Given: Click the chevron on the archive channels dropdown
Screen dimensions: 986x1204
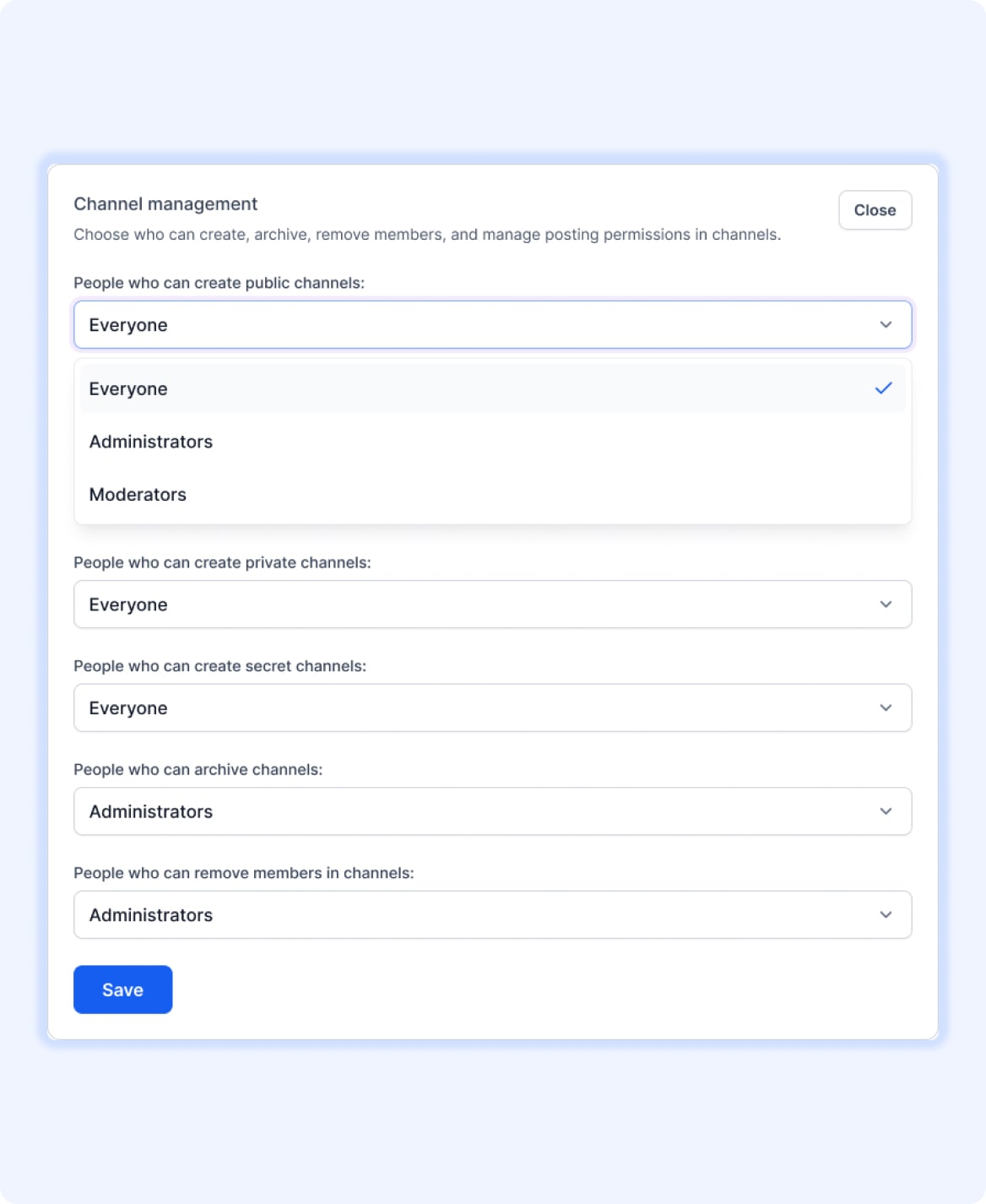Looking at the screenshot, I should coord(886,811).
